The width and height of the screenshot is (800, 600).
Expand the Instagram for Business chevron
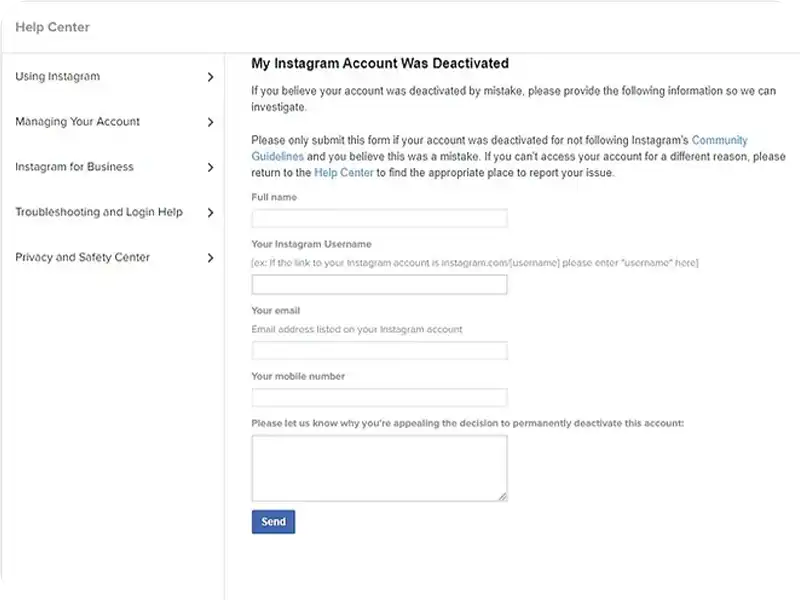[210, 167]
